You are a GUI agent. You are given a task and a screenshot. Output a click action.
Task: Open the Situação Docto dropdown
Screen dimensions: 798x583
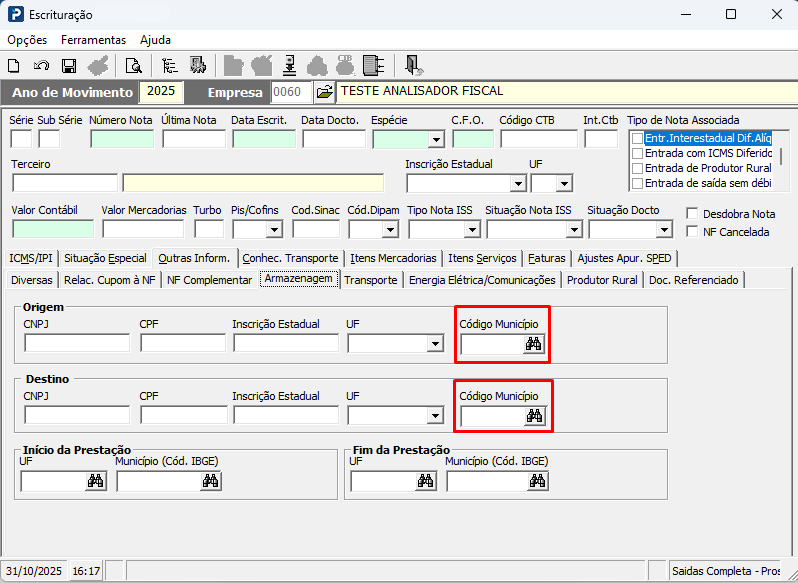coord(664,230)
